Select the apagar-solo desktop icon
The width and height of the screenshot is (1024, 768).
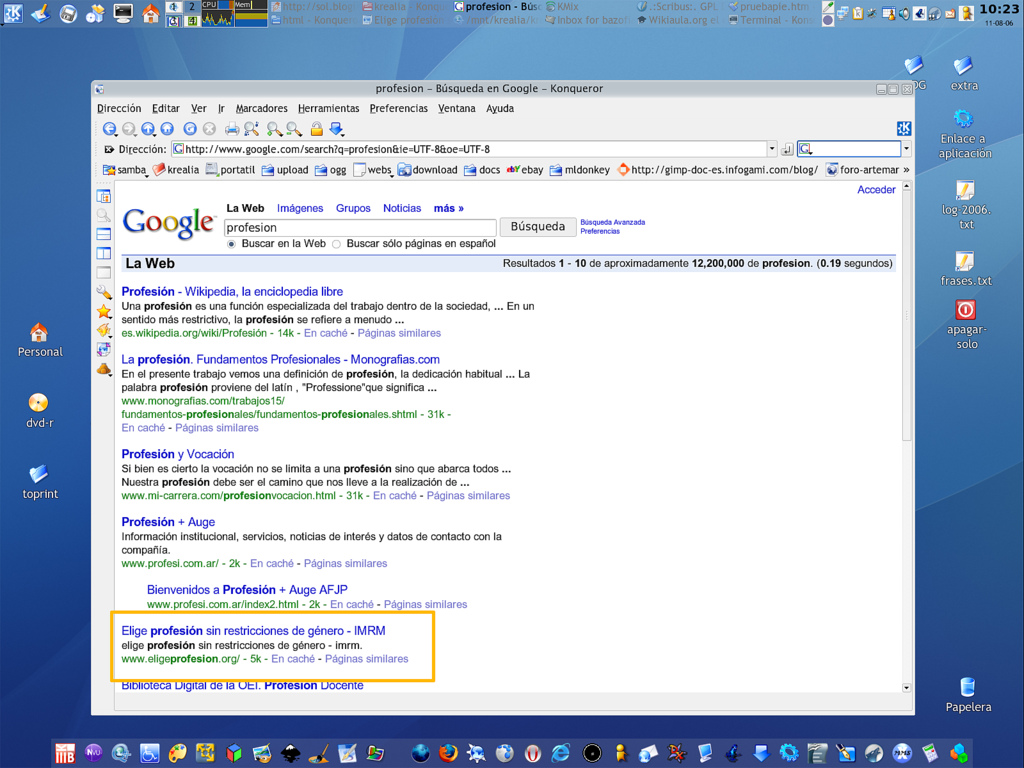(966, 325)
